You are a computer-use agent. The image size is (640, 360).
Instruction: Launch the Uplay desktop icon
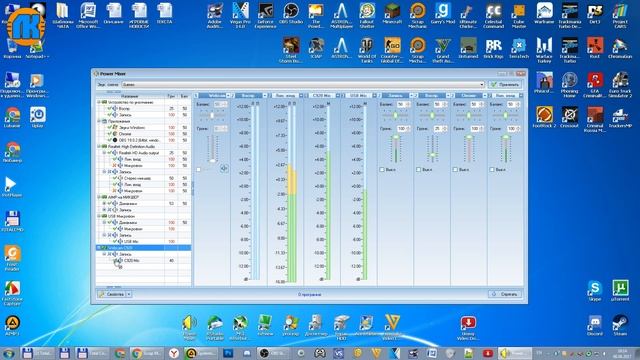click(37, 118)
